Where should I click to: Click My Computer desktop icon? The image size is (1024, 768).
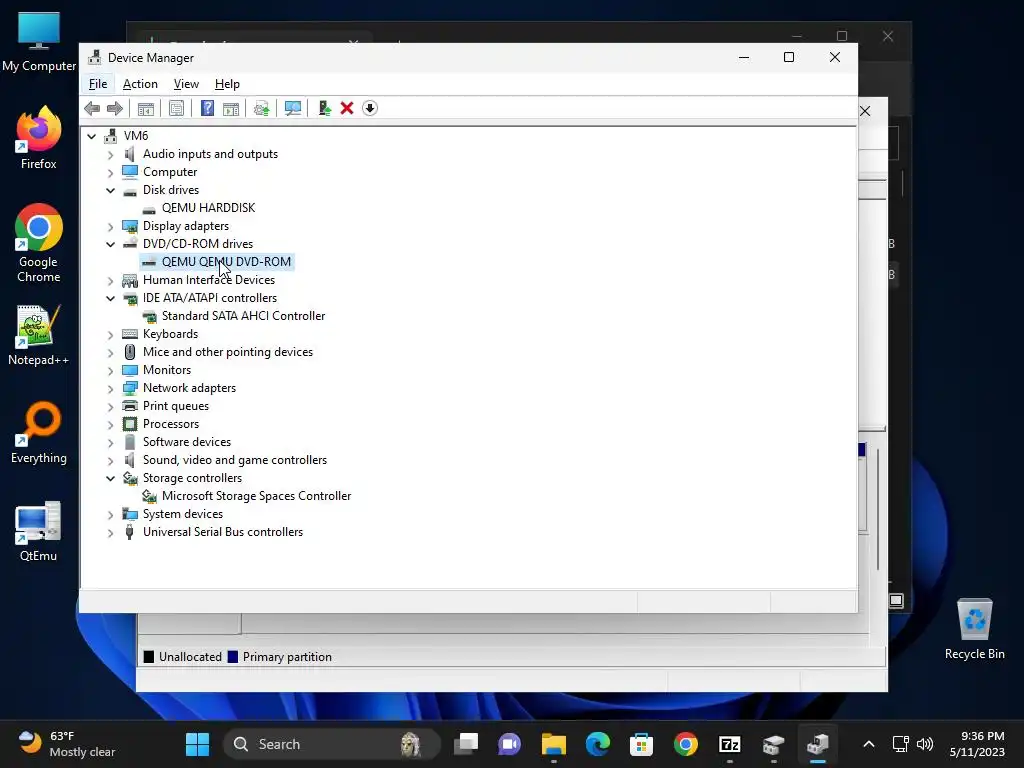[39, 42]
